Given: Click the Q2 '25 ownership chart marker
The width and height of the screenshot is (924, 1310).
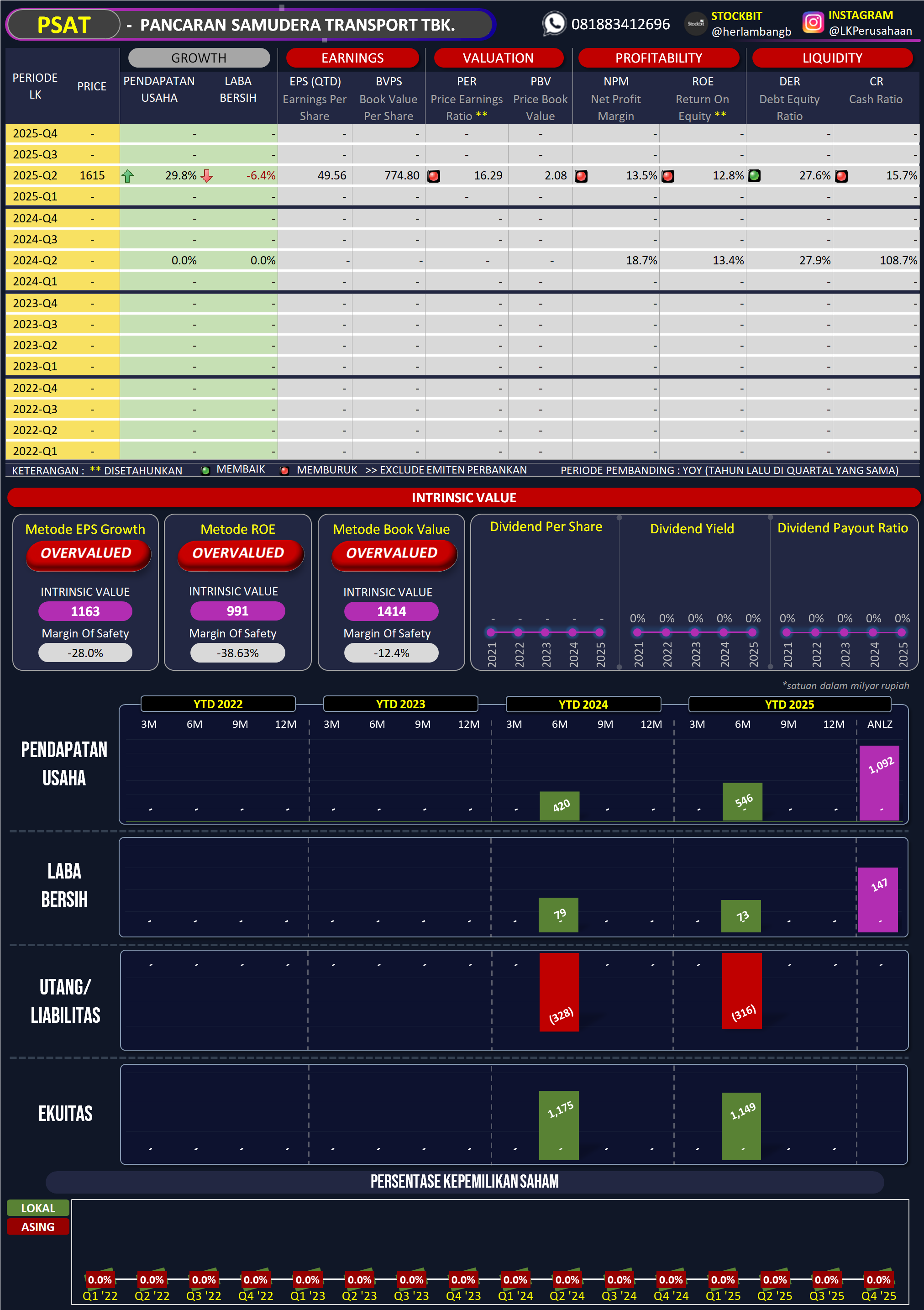Looking at the screenshot, I should (x=775, y=1279).
